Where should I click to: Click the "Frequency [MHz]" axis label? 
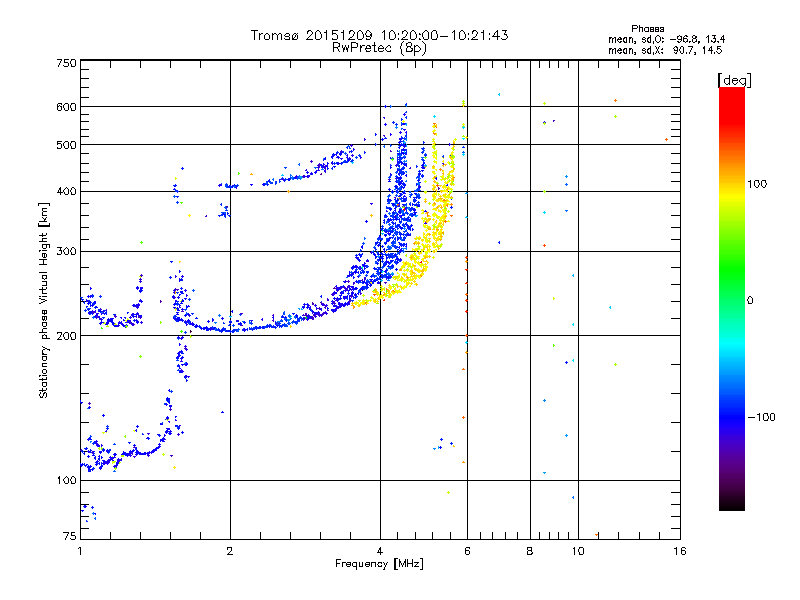379,564
